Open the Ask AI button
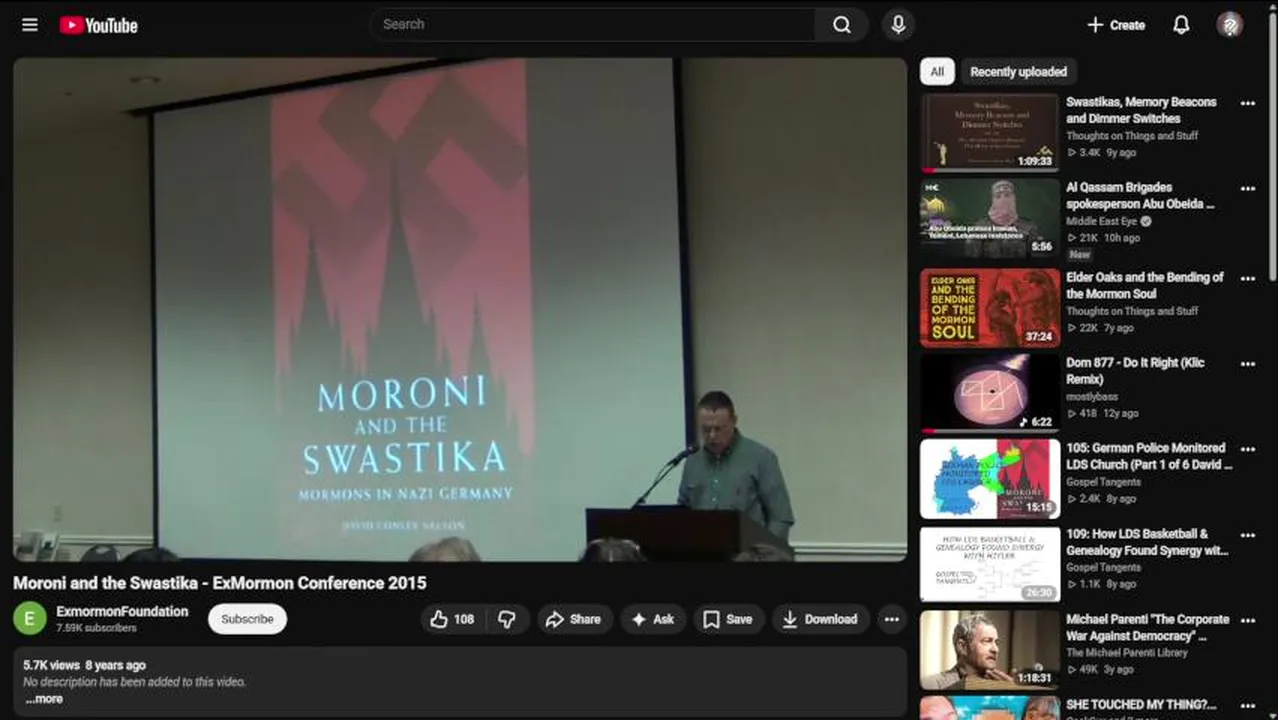1278x720 pixels. (x=653, y=619)
